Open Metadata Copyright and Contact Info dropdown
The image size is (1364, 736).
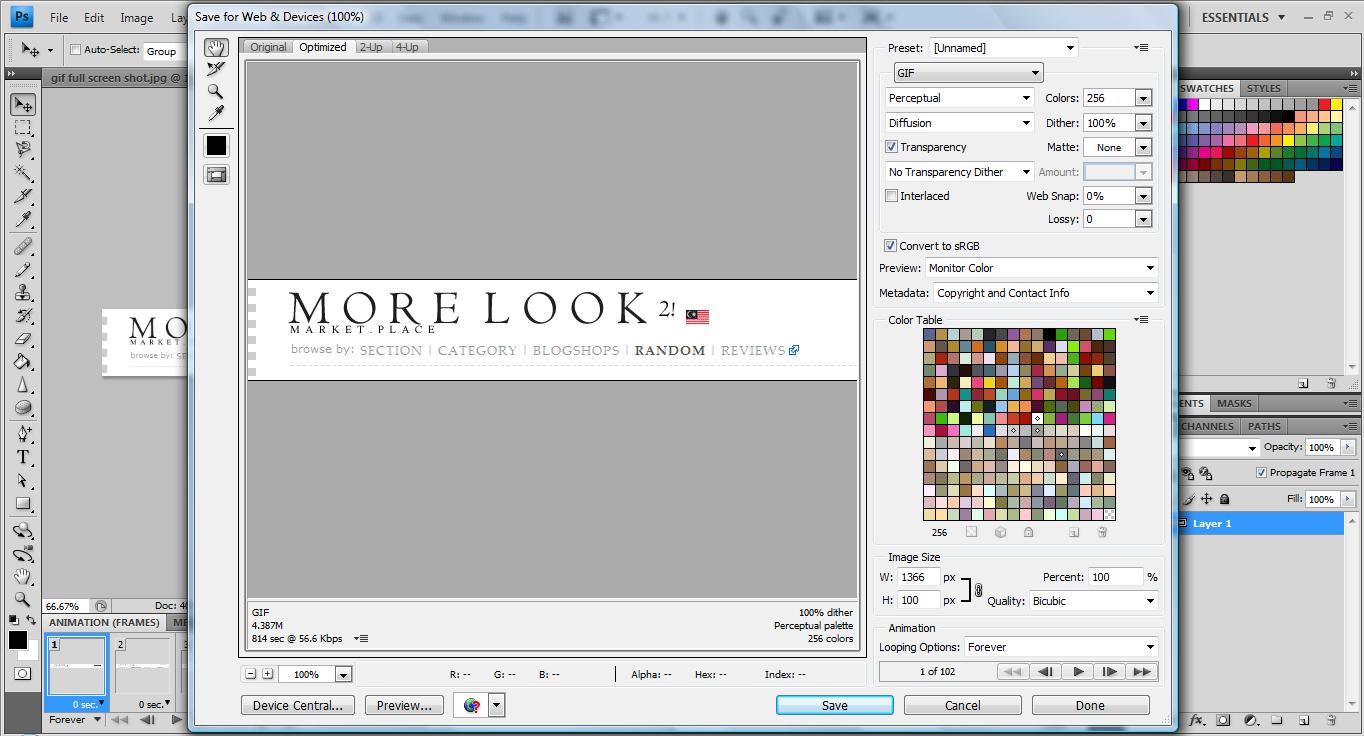(x=1045, y=293)
